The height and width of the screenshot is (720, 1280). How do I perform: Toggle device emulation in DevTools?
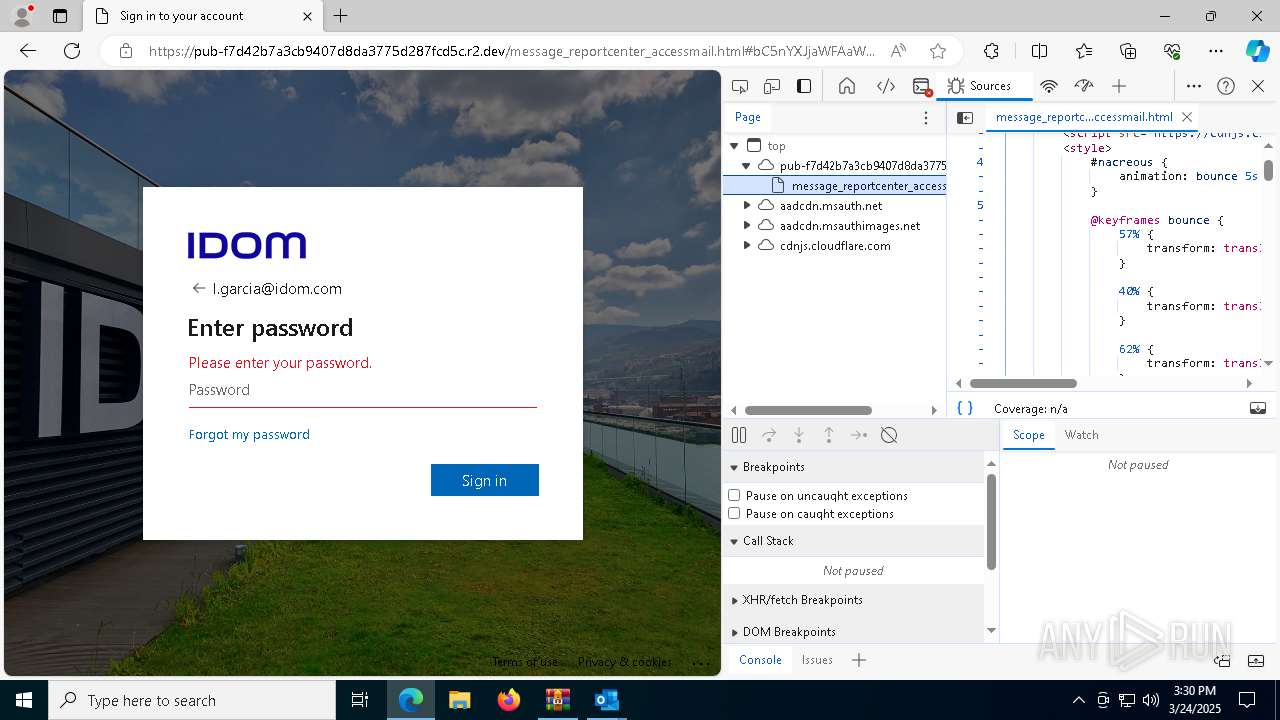point(772,86)
